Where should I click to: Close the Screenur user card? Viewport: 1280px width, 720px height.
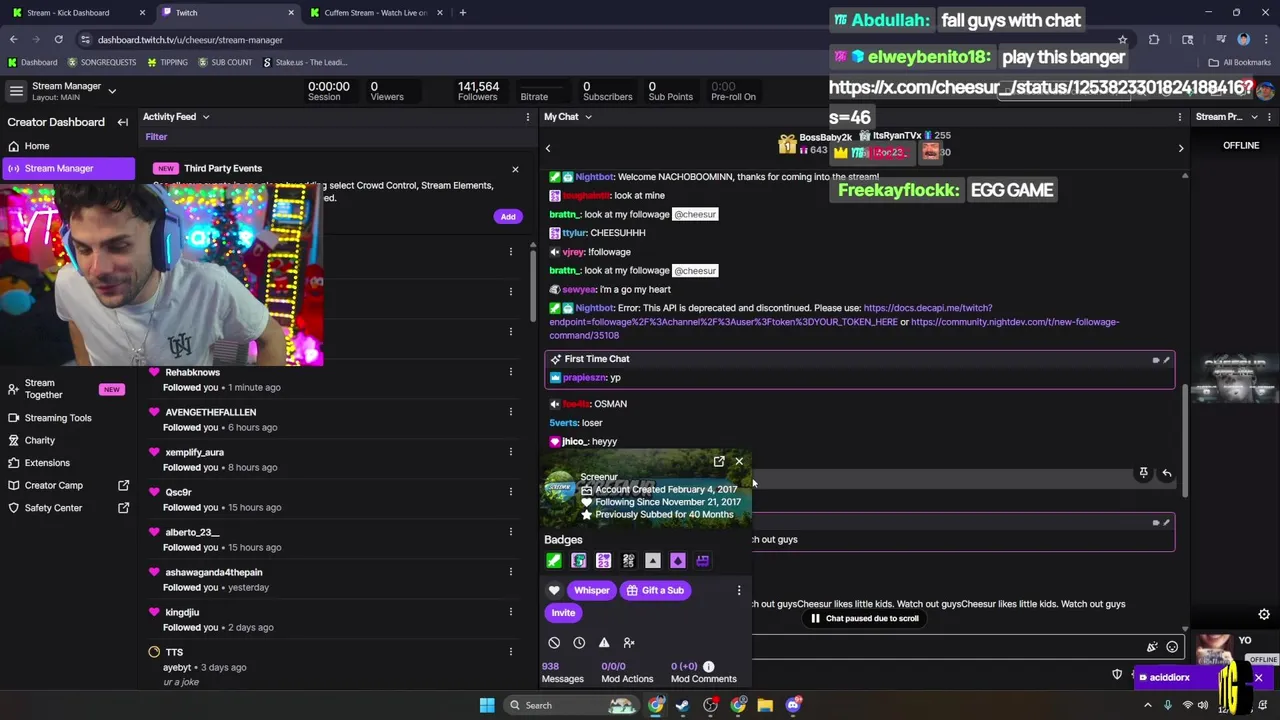pyautogui.click(x=739, y=461)
